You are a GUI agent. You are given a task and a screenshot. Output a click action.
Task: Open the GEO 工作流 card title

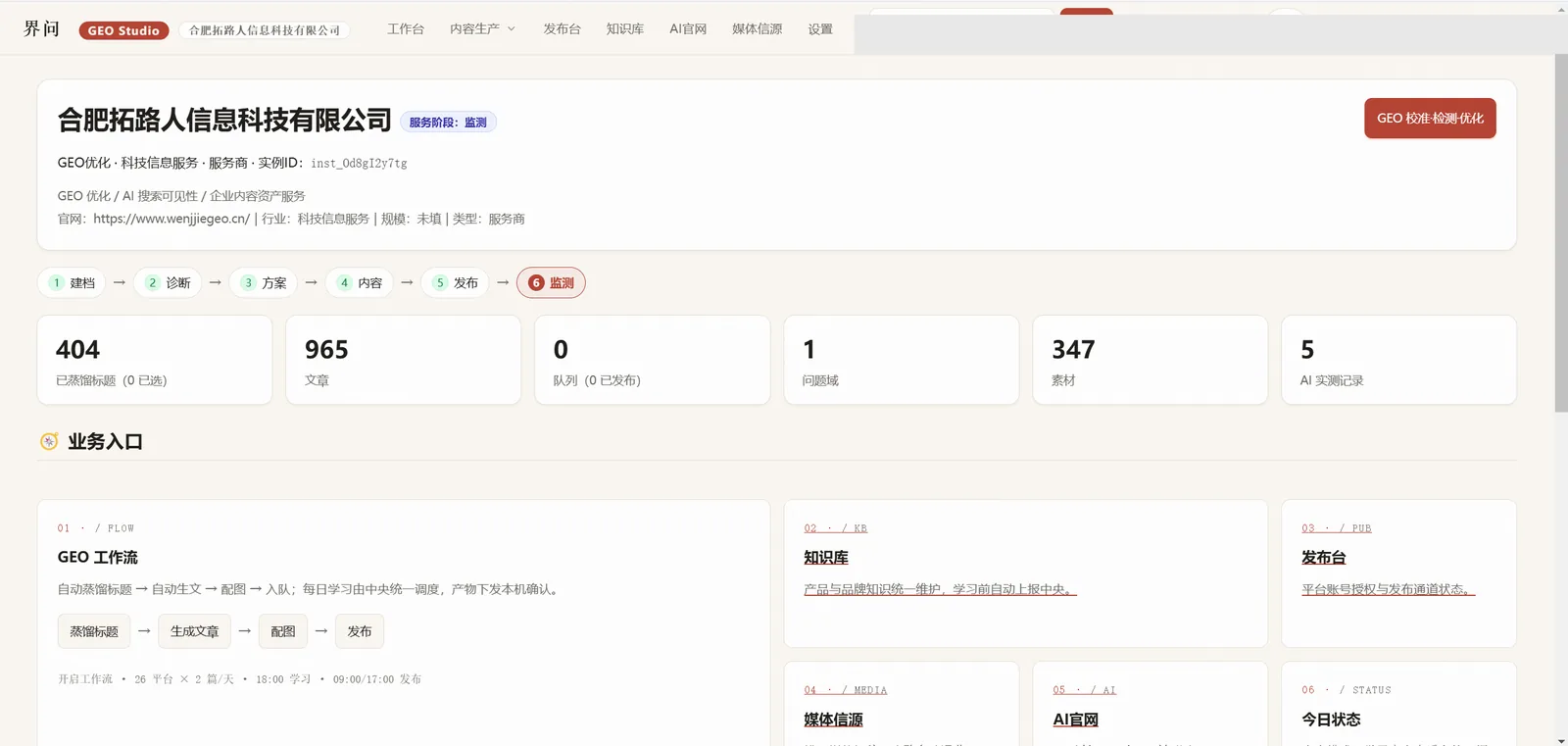98,557
